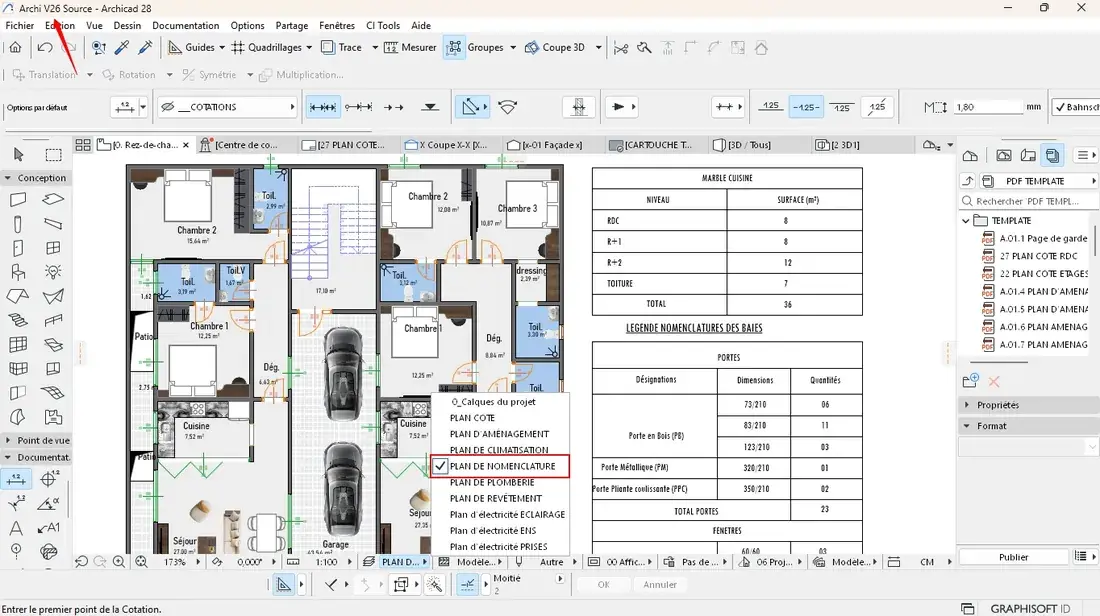Toggle the Guides button

(191, 48)
